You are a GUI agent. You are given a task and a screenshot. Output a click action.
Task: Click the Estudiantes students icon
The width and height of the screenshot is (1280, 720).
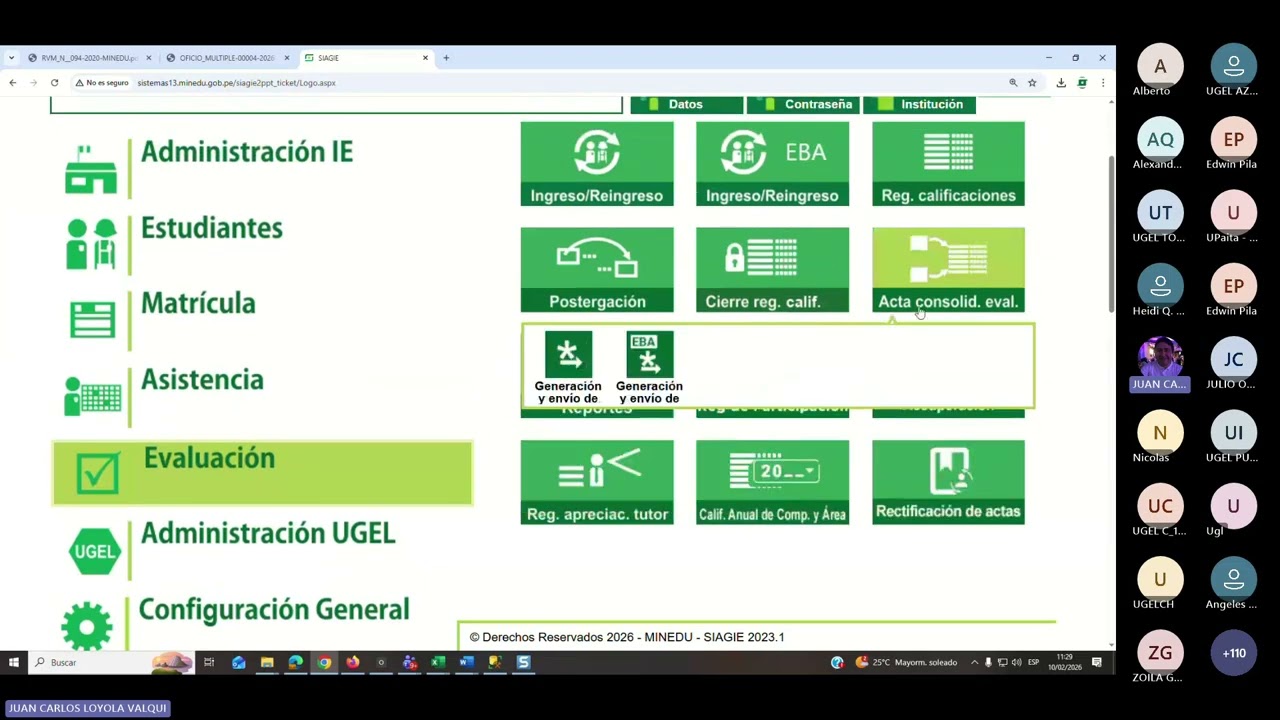point(91,244)
